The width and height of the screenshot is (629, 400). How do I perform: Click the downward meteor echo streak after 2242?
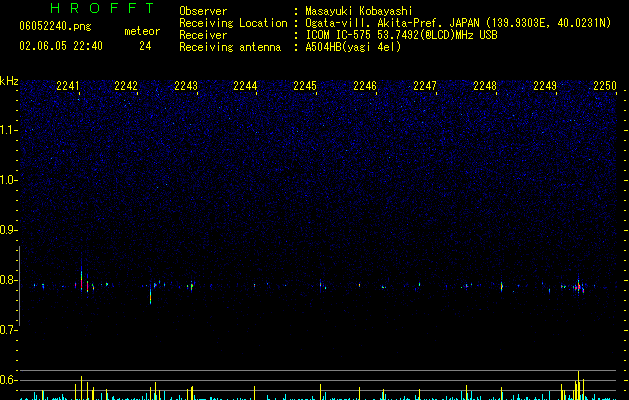tap(150, 296)
